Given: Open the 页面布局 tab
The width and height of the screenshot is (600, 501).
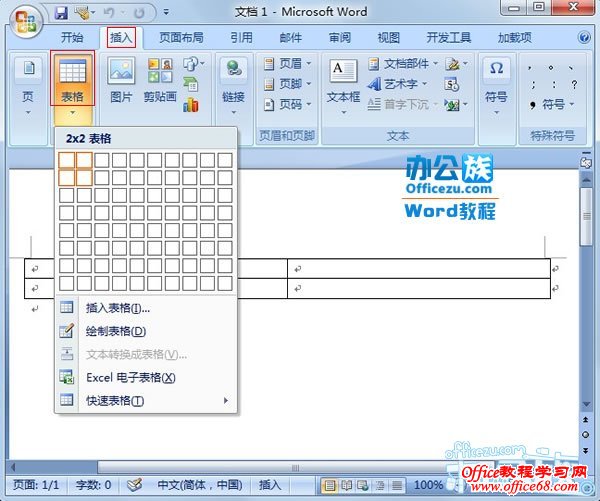Looking at the screenshot, I should pos(181,38).
